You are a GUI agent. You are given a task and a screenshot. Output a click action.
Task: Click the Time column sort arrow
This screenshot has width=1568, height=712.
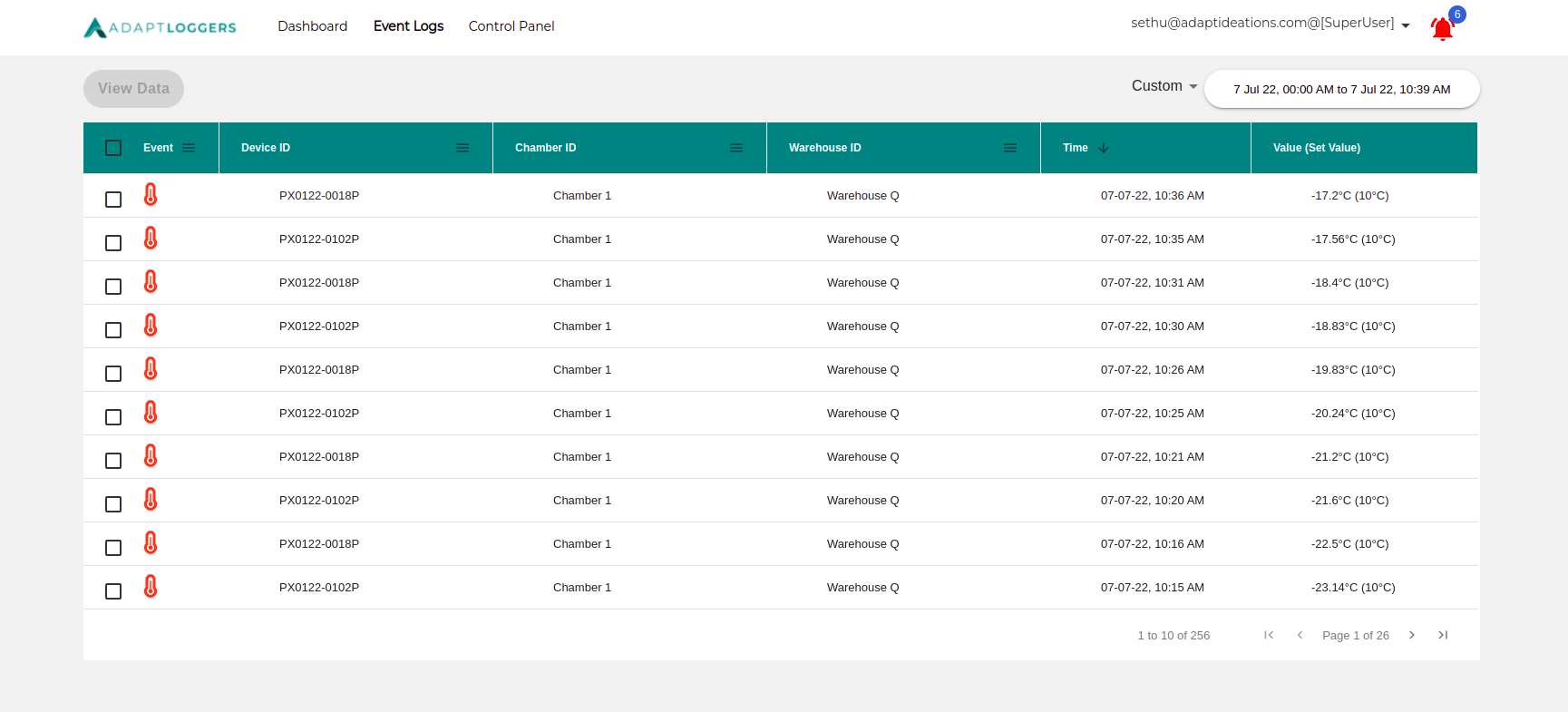(1104, 148)
